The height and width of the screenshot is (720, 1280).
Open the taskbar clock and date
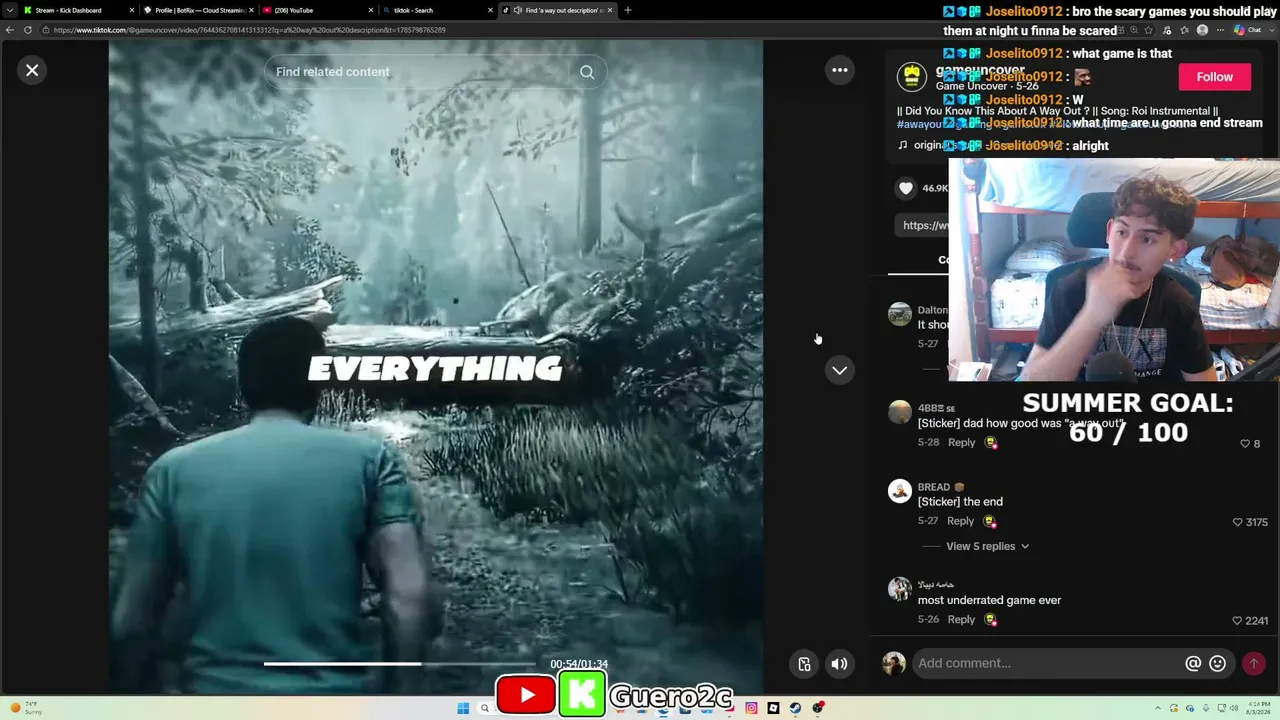coord(1260,708)
